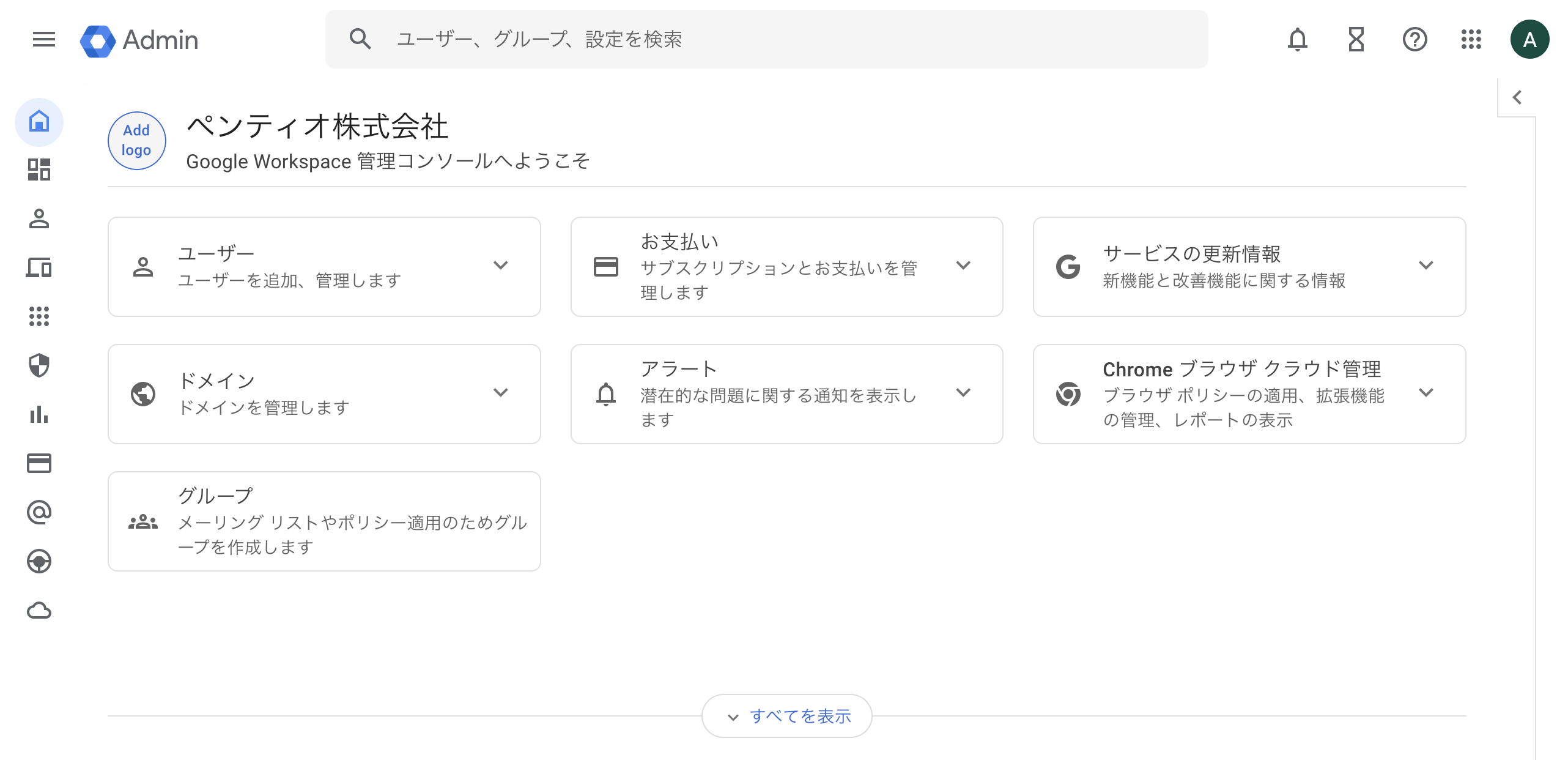Viewport: 1568px width, 760px height.
Task: Open Security shield icon in sidebar
Action: tap(39, 365)
